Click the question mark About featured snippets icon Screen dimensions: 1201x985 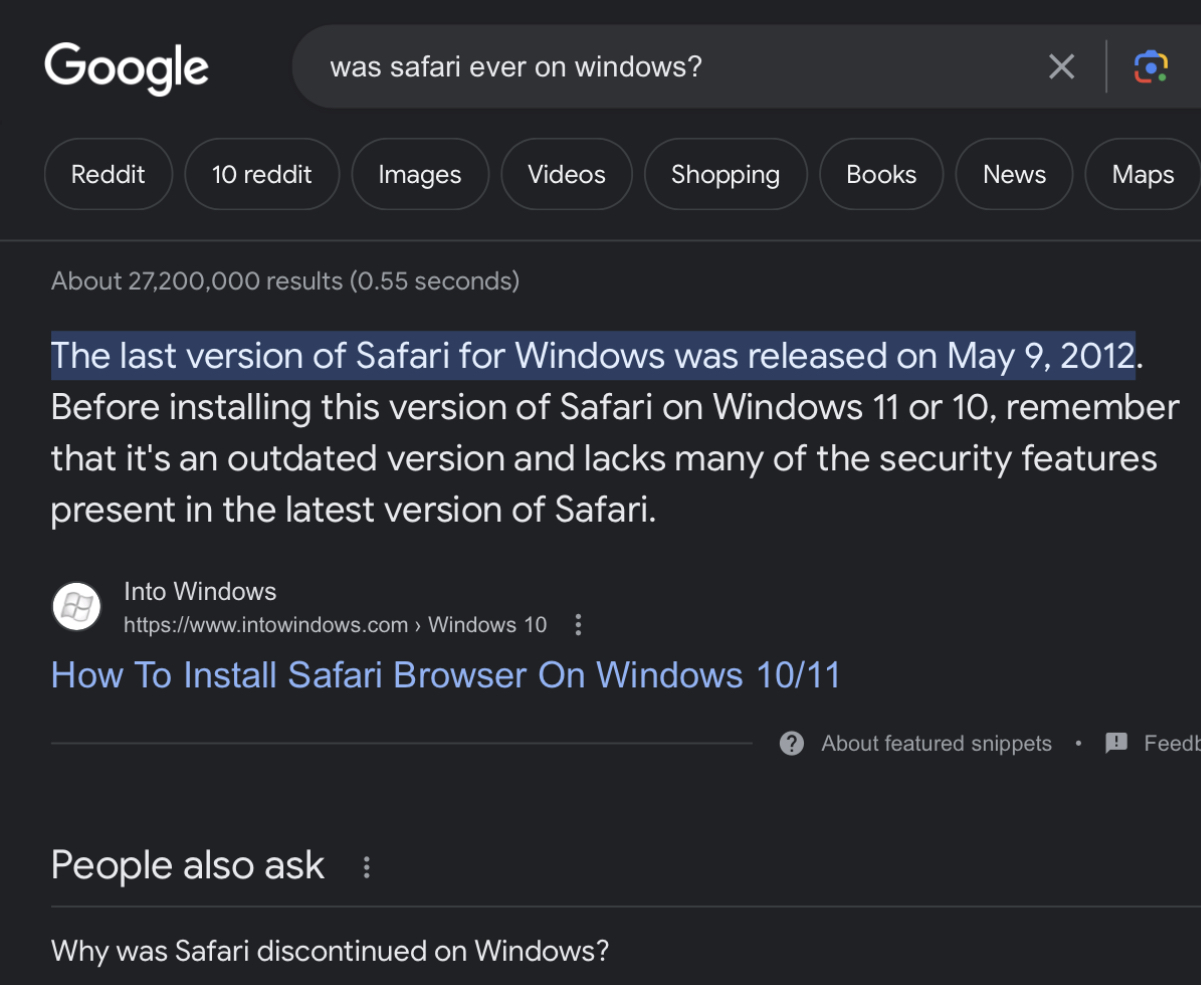791,743
